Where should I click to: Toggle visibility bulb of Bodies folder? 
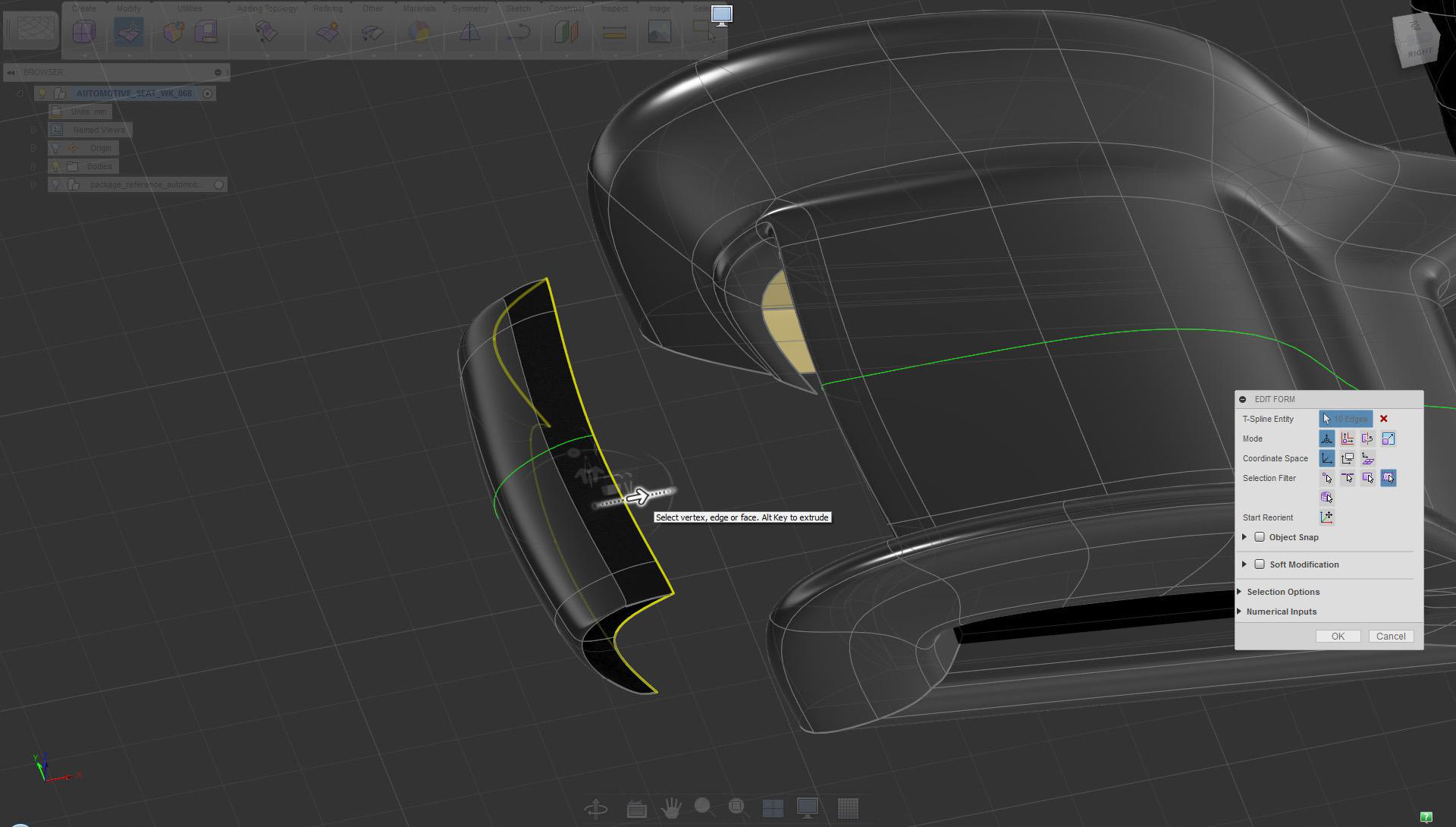[55, 166]
